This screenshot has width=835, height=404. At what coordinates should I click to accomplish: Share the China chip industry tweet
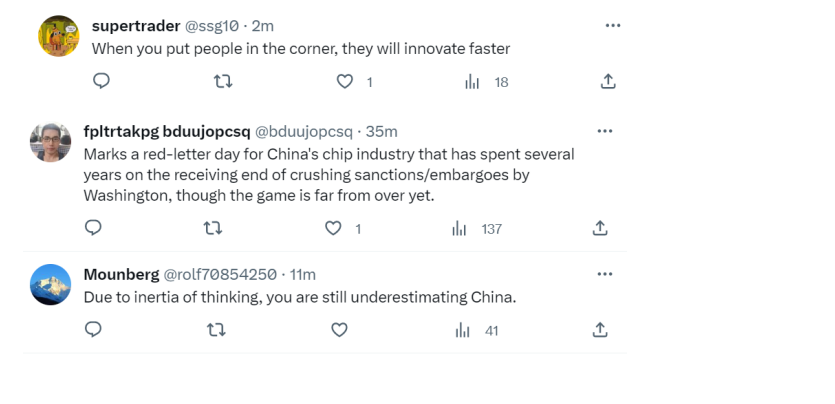[x=600, y=228]
